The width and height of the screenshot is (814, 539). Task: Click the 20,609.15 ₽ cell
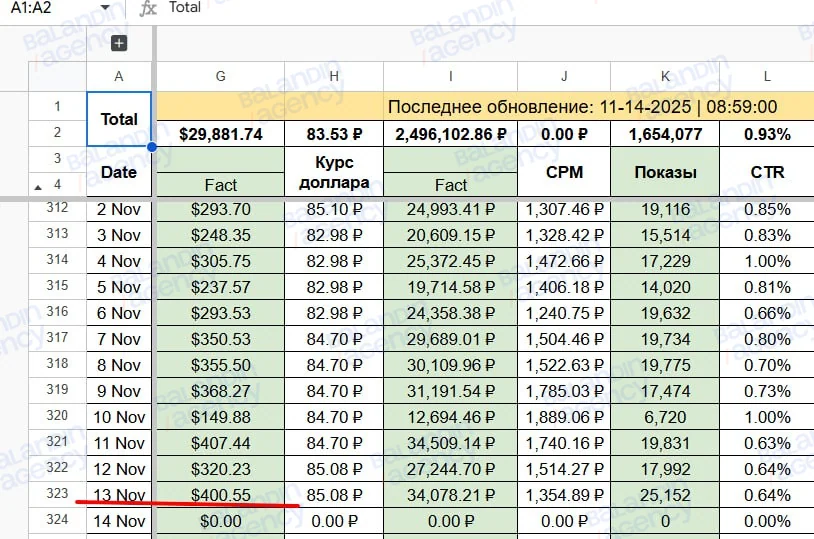tap(451, 235)
